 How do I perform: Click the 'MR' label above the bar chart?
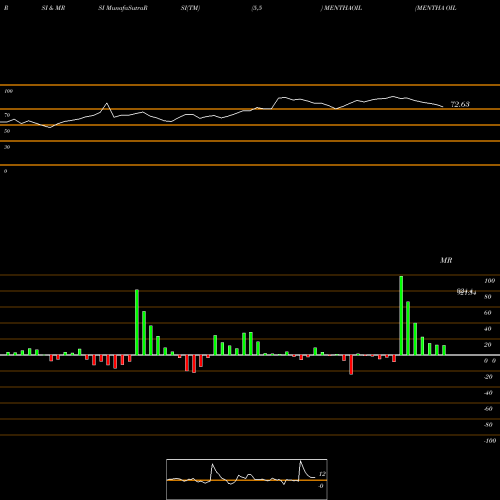coord(446,260)
